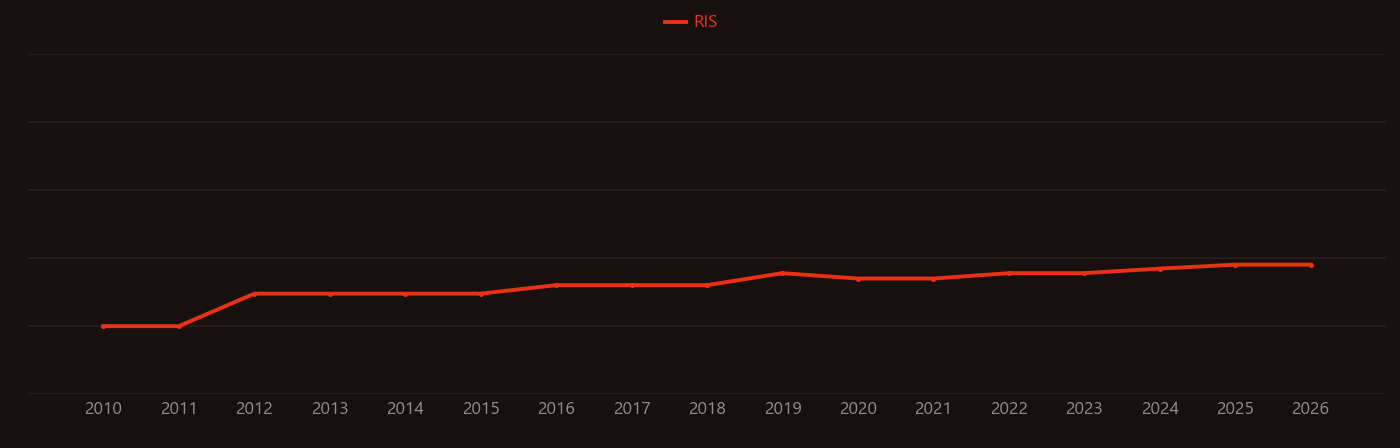Click the 2024 x-axis label
Image resolution: width=1400 pixels, height=448 pixels.
pos(1160,409)
